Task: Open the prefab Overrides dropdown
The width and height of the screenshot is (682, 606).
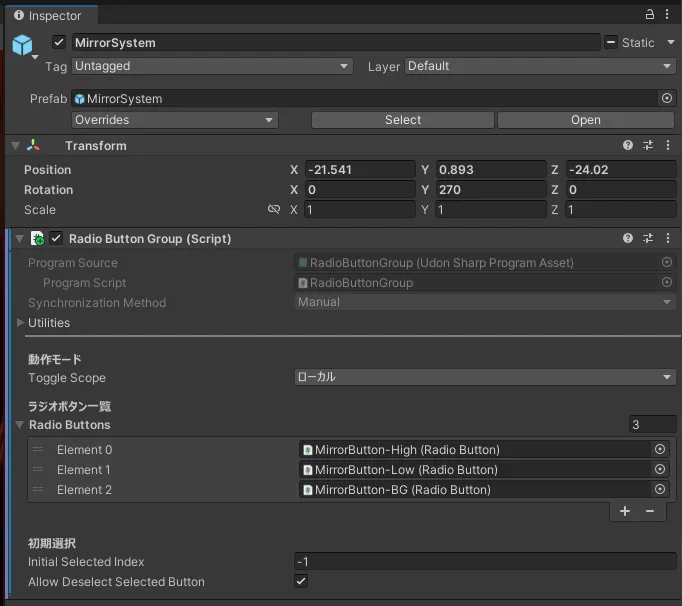Action: click(x=174, y=120)
